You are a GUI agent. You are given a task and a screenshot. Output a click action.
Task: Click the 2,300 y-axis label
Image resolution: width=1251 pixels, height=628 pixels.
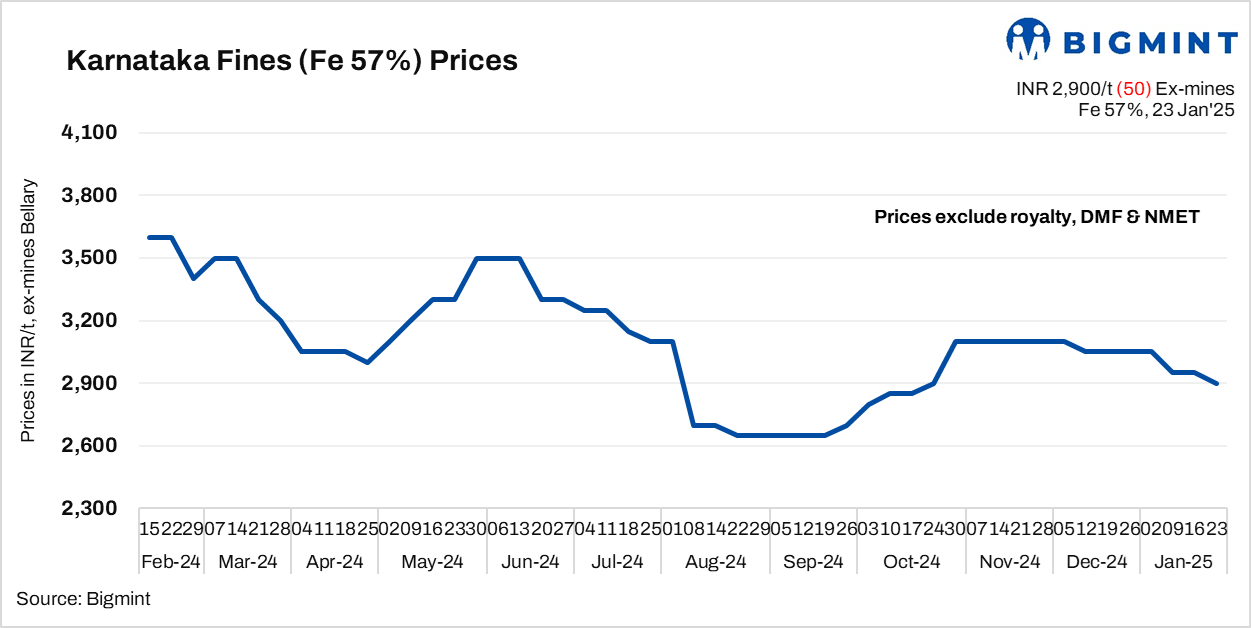90,509
